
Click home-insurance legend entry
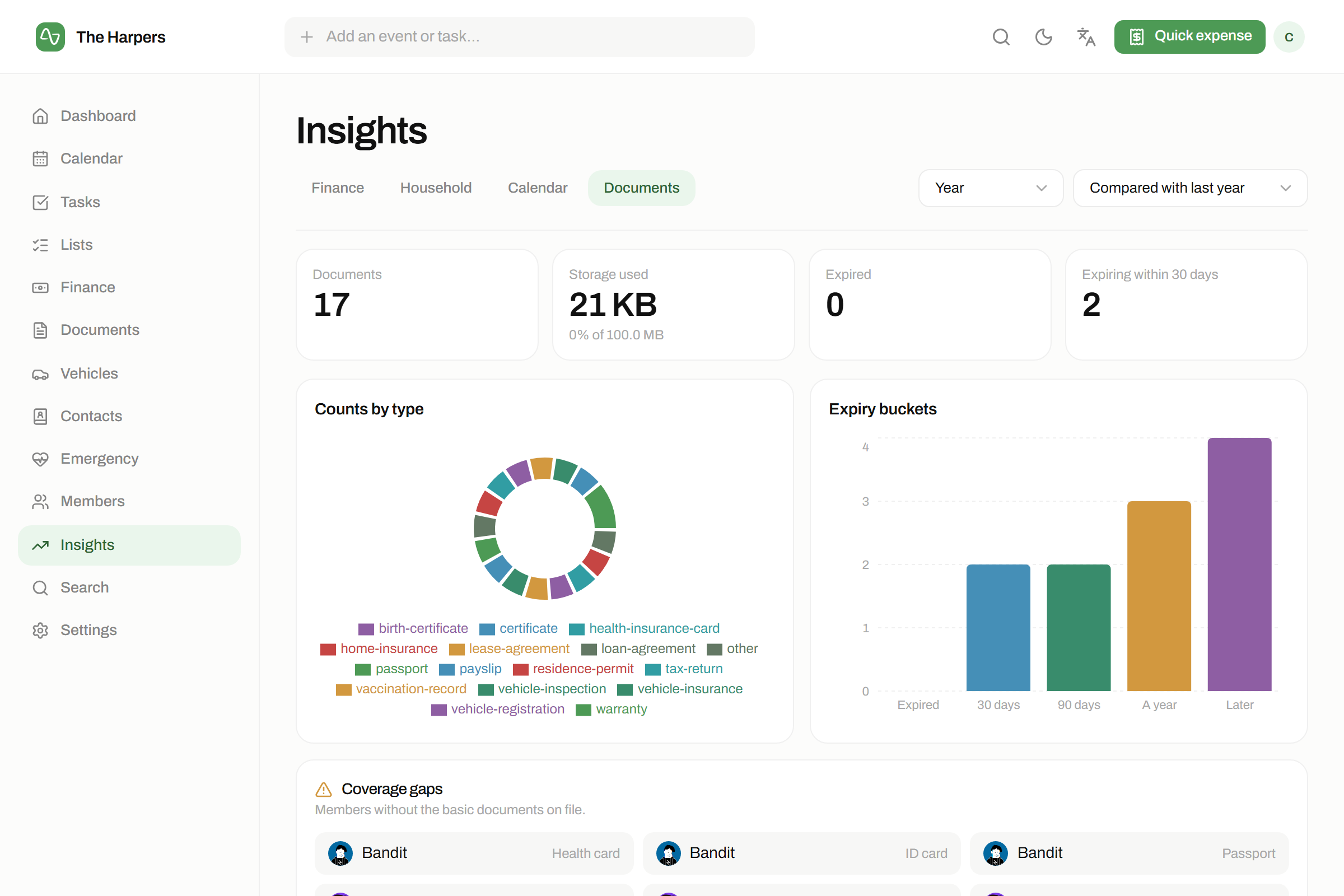click(379, 648)
